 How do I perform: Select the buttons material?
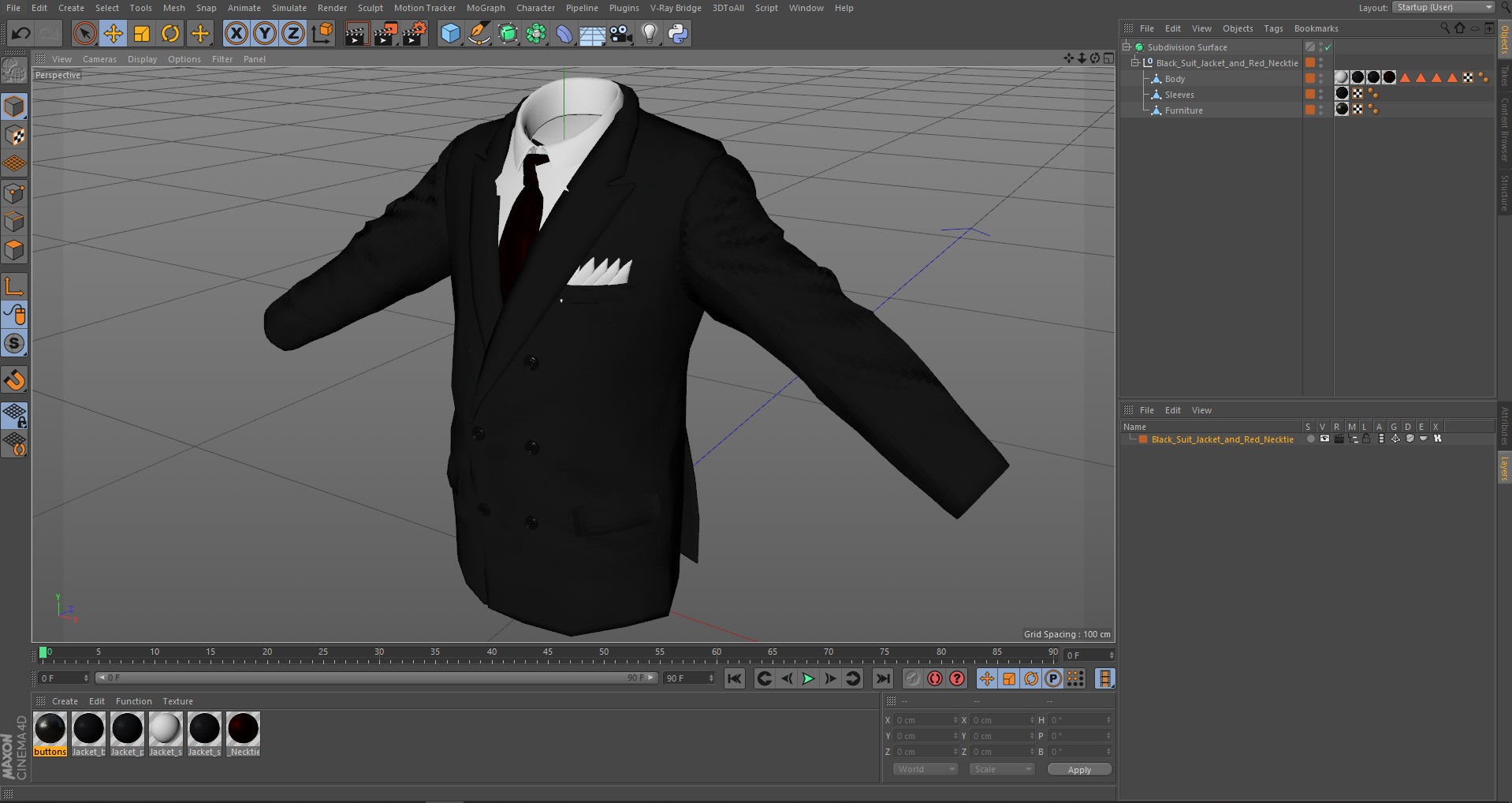tap(50, 734)
